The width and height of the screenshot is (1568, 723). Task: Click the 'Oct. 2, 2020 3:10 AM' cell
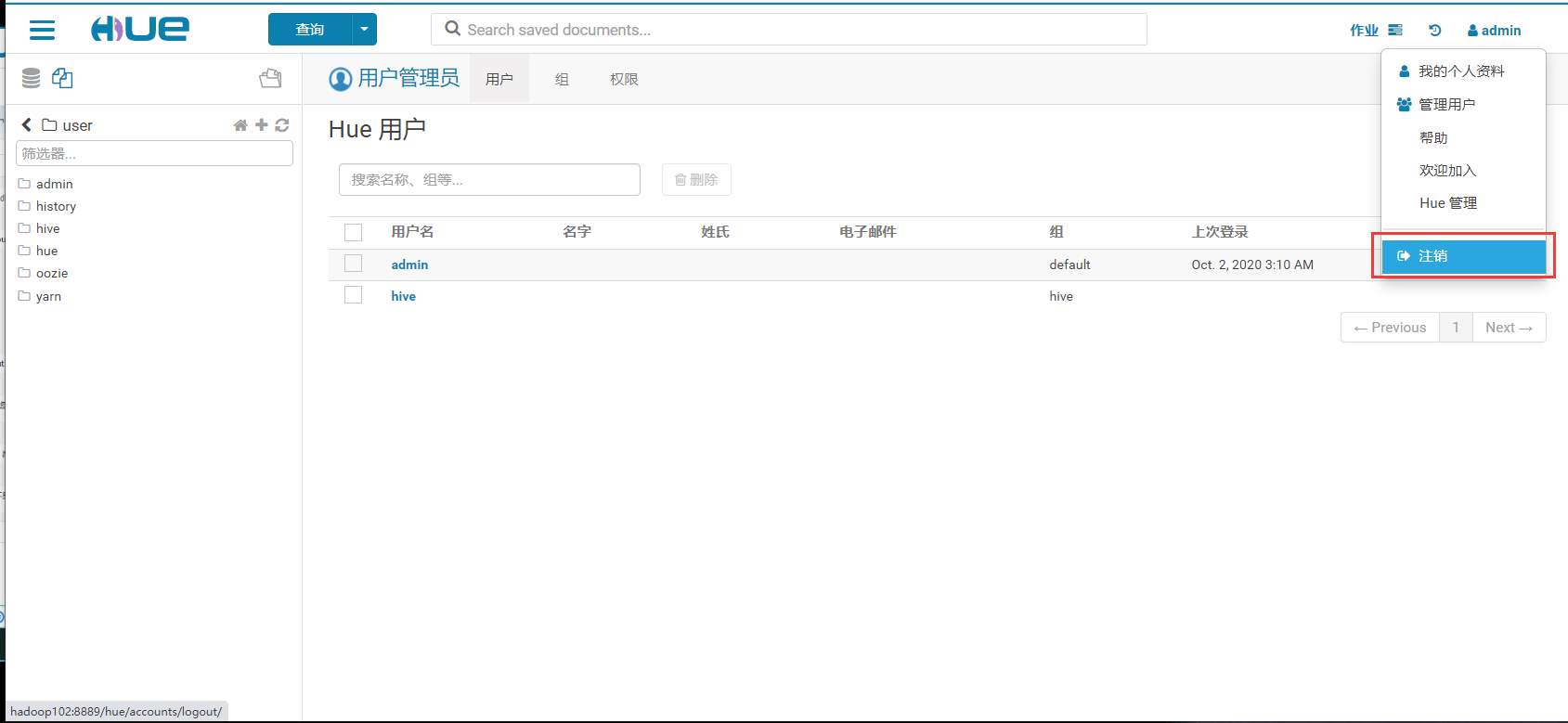tap(1252, 265)
